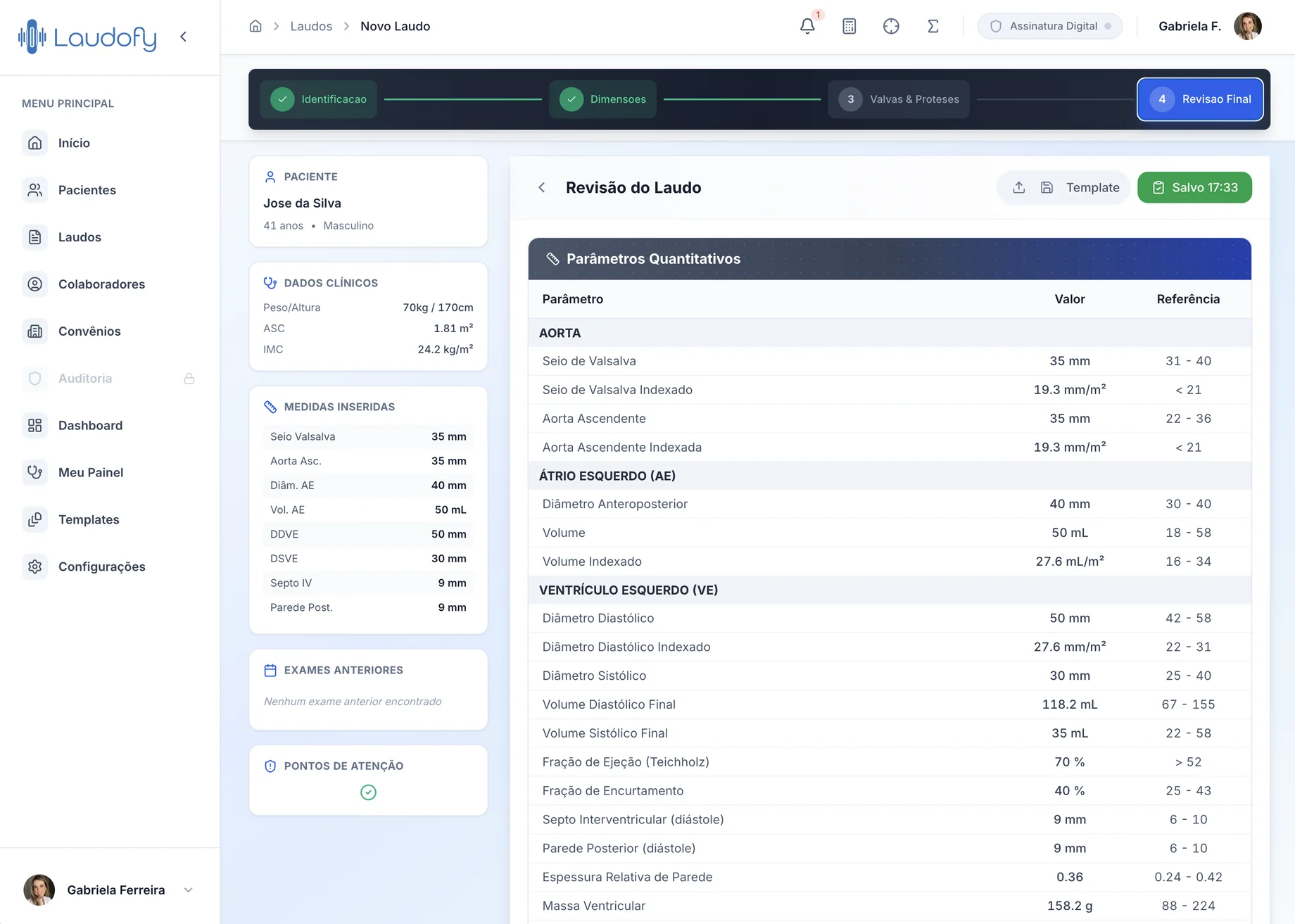Click Gabriela F. header avatar photo
This screenshot has height=924, width=1295.
point(1247,26)
